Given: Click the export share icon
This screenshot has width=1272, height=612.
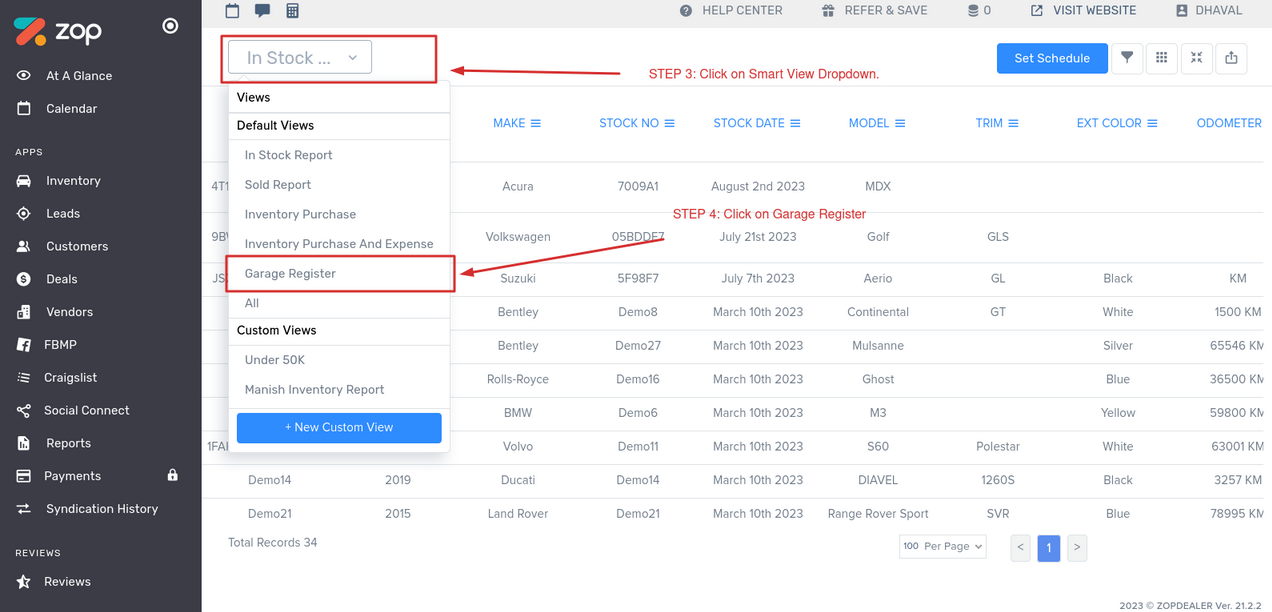Looking at the screenshot, I should pyautogui.click(x=1231, y=58).
